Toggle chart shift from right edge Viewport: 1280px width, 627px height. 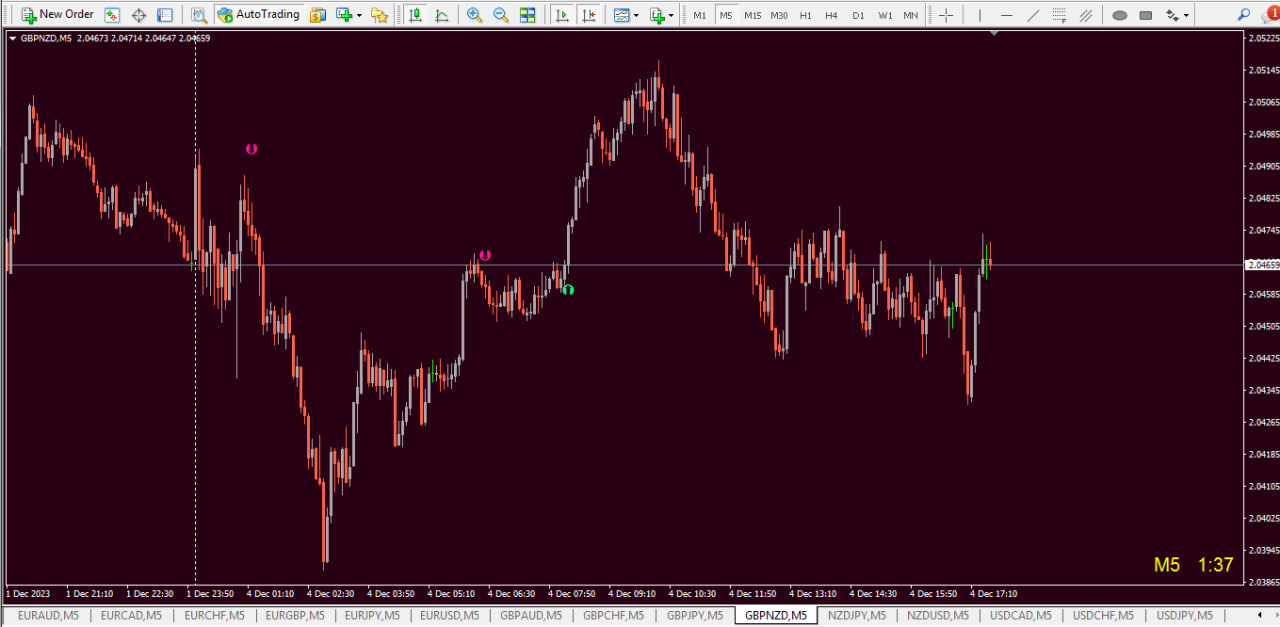(x=590, y=15)
